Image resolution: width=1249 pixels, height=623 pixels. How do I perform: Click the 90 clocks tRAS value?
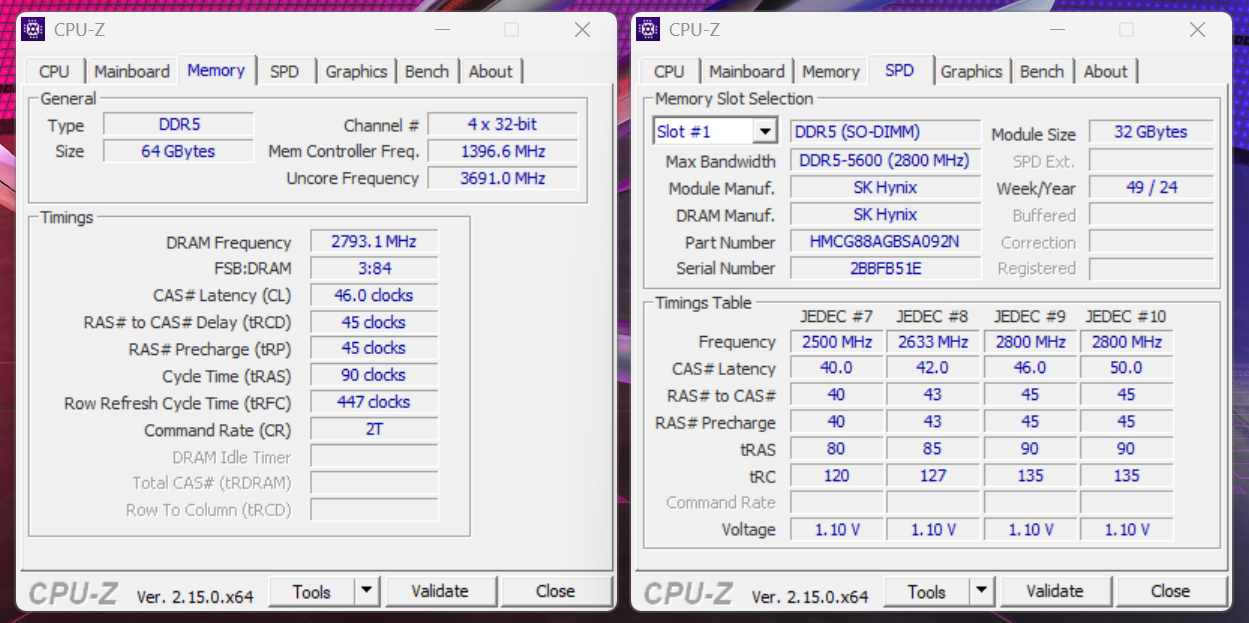(374, 375)
